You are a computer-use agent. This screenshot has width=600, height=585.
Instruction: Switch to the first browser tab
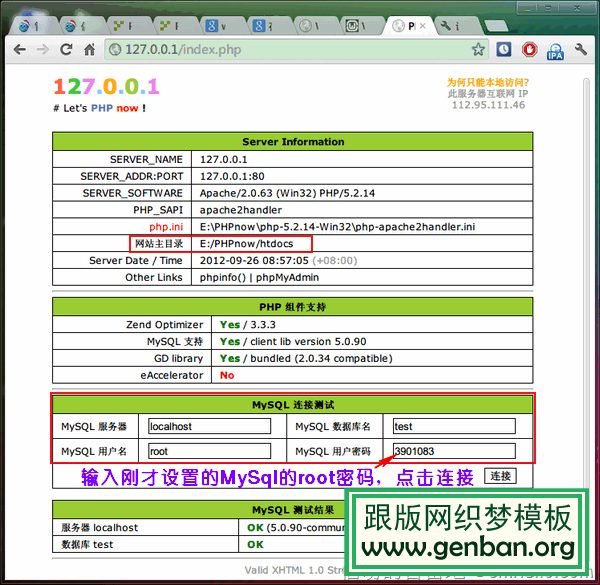(x=33, y=26)
